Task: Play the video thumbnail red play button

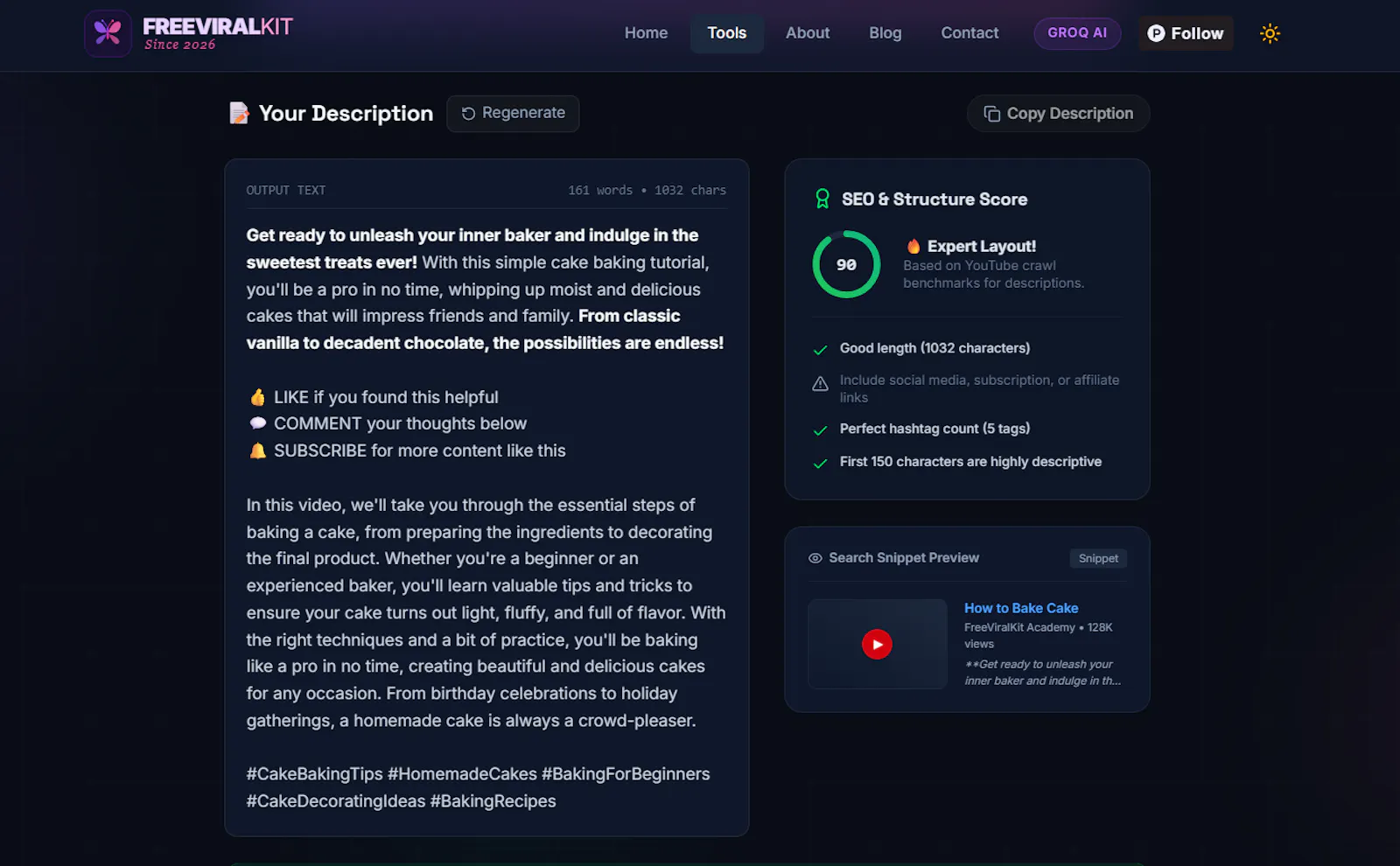Action: point(877,644)
